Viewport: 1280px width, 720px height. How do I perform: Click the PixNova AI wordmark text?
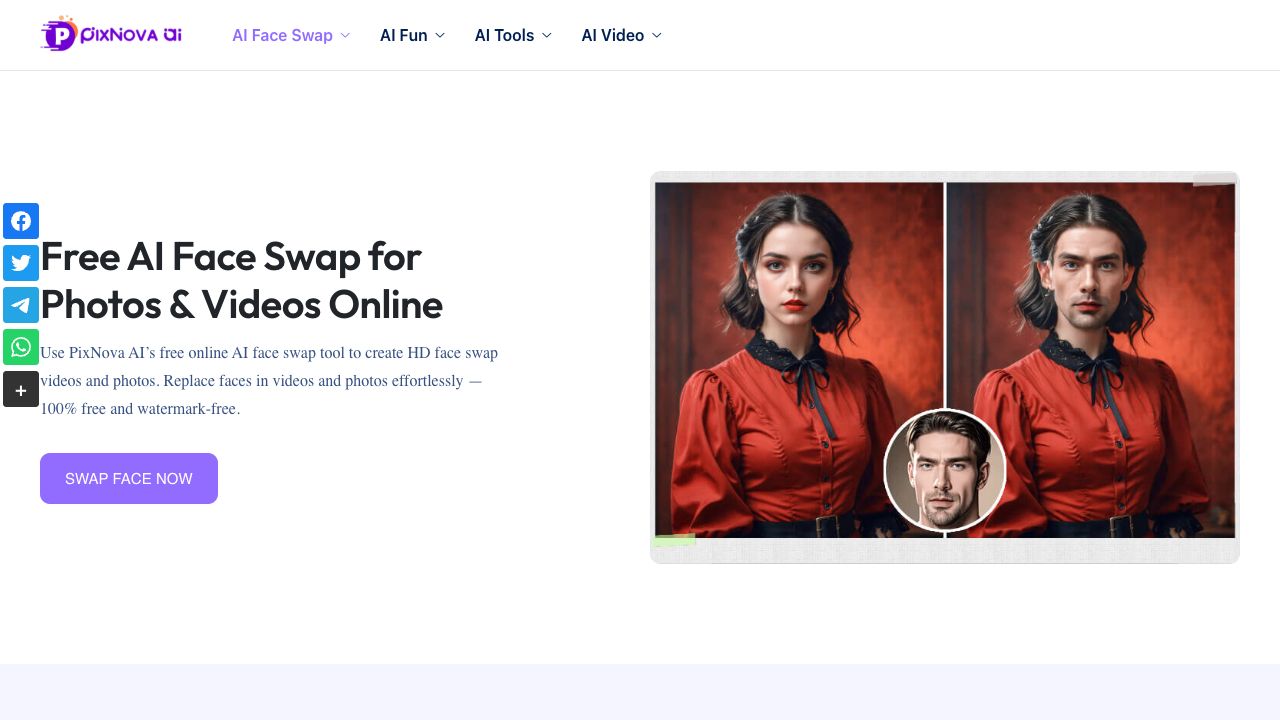[130, 35]
